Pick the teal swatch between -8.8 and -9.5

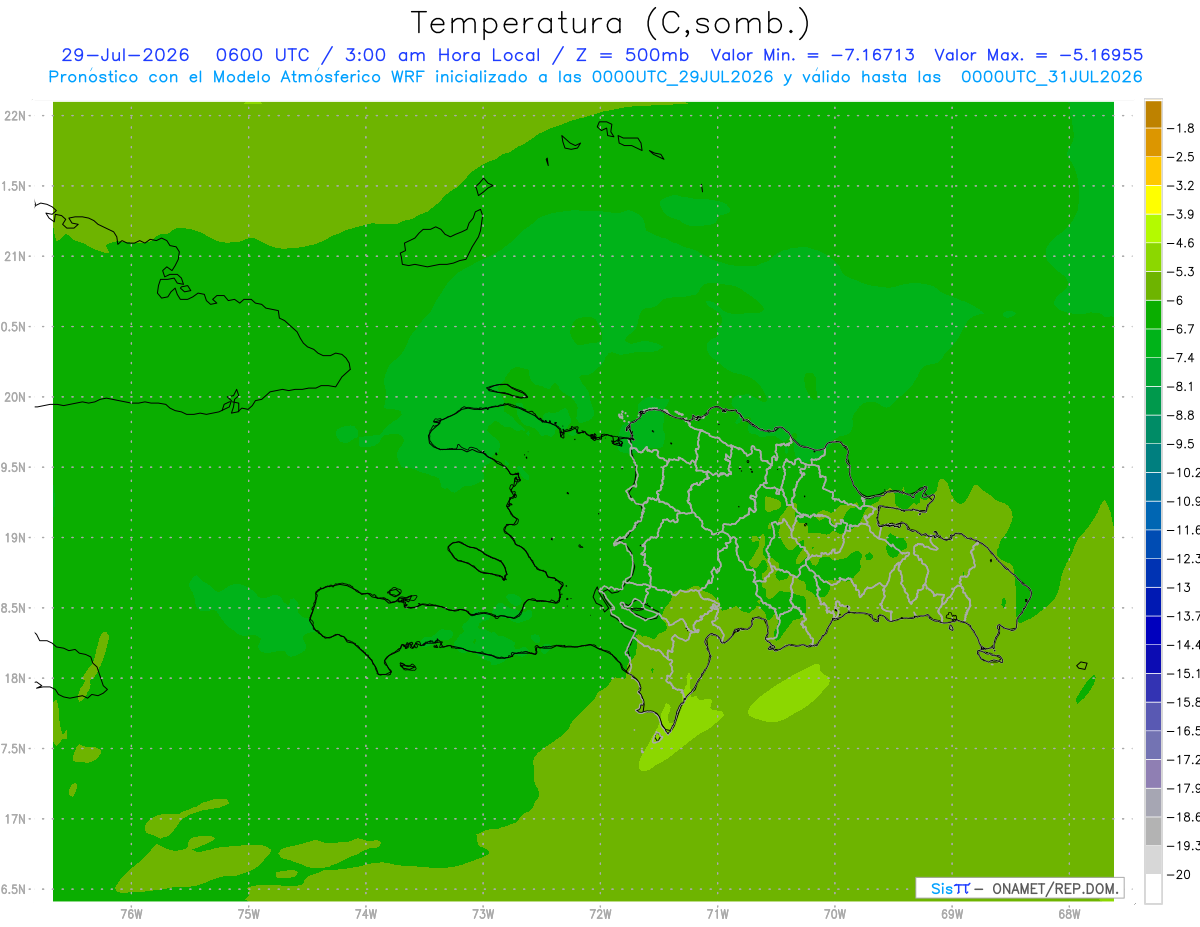coord(1153,430)
